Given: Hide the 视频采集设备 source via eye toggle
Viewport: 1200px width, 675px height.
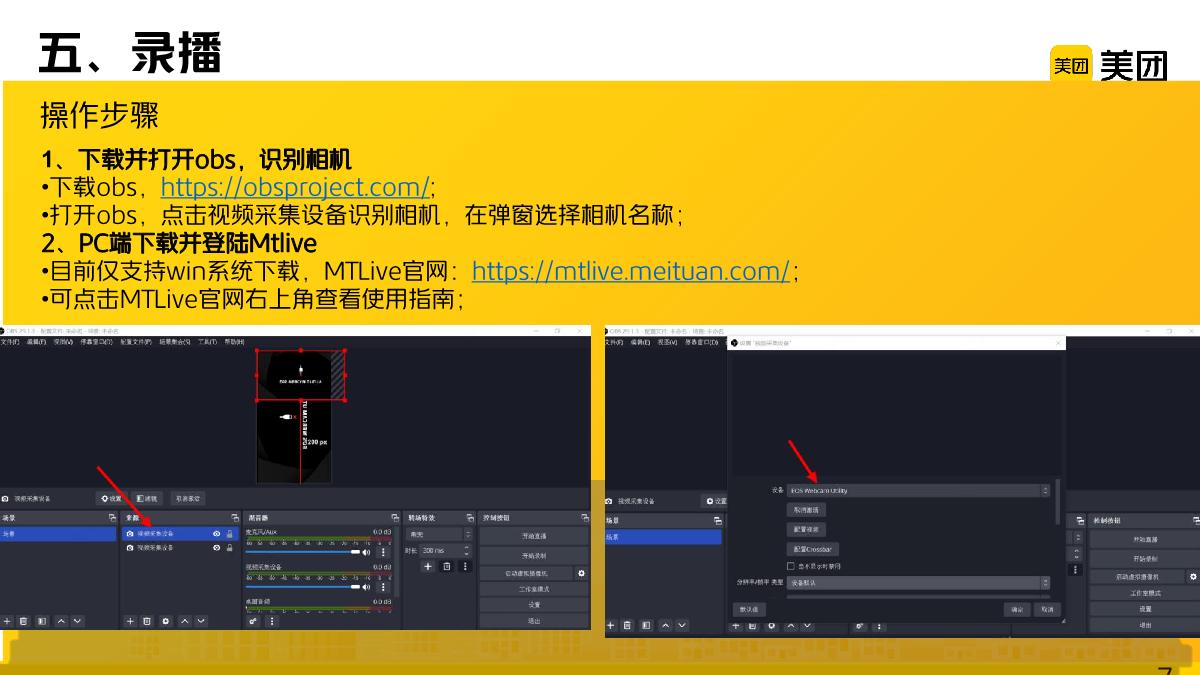Looking at the screenshot, I should pos(216,548).
